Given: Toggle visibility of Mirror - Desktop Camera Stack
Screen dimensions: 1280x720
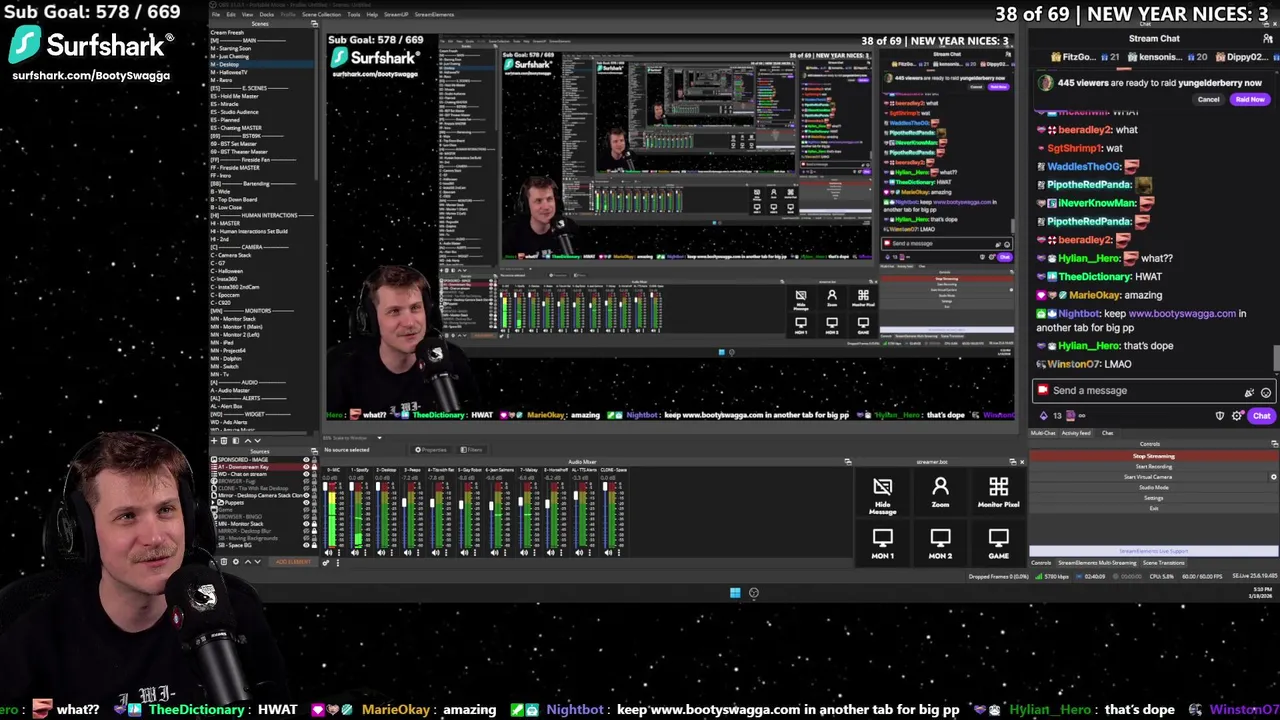Looking at the screenshot, I should coord(306,495).
